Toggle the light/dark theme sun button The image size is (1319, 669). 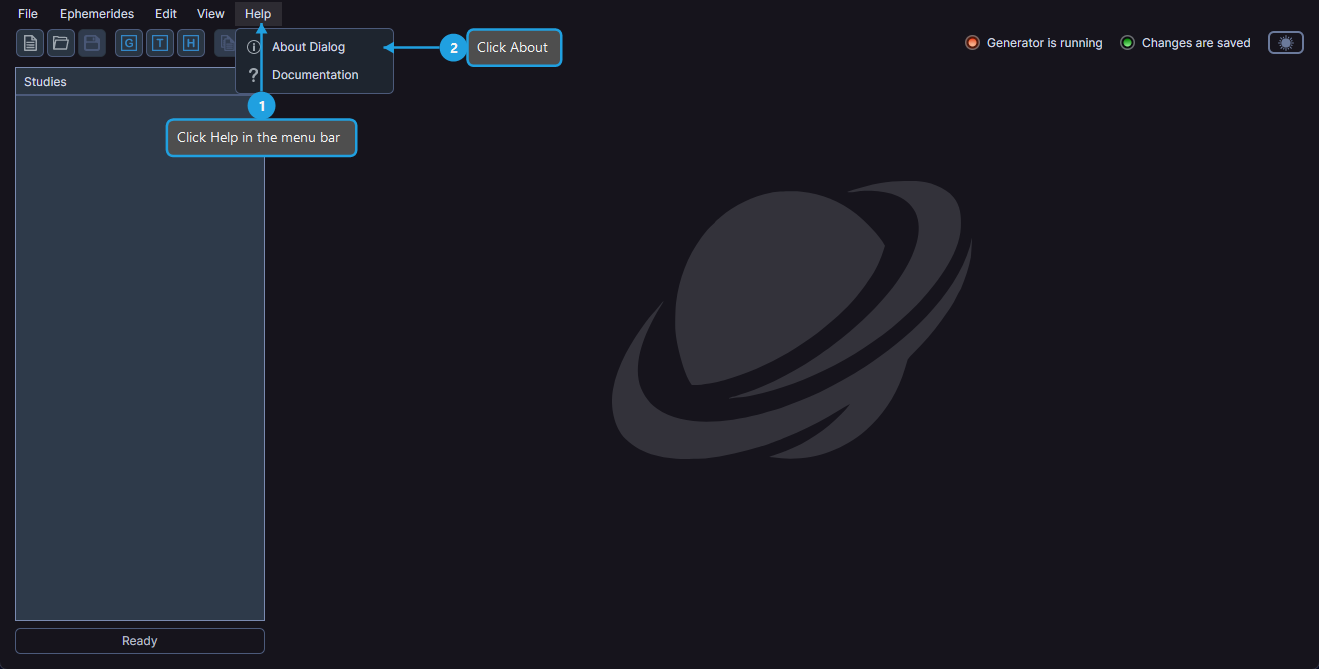point(1285,43)
